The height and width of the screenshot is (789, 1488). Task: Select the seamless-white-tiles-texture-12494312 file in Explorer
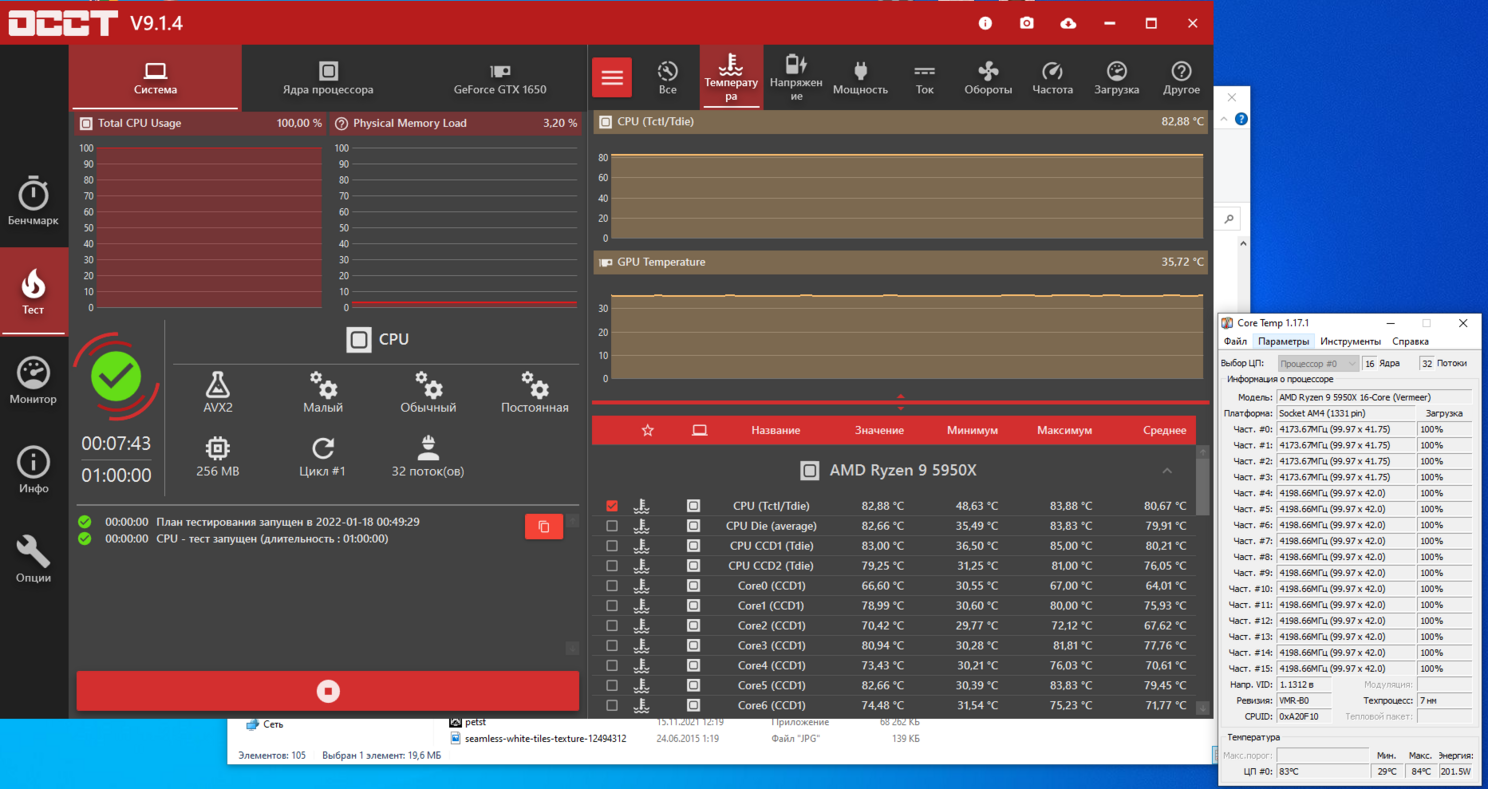click(545, 739)
